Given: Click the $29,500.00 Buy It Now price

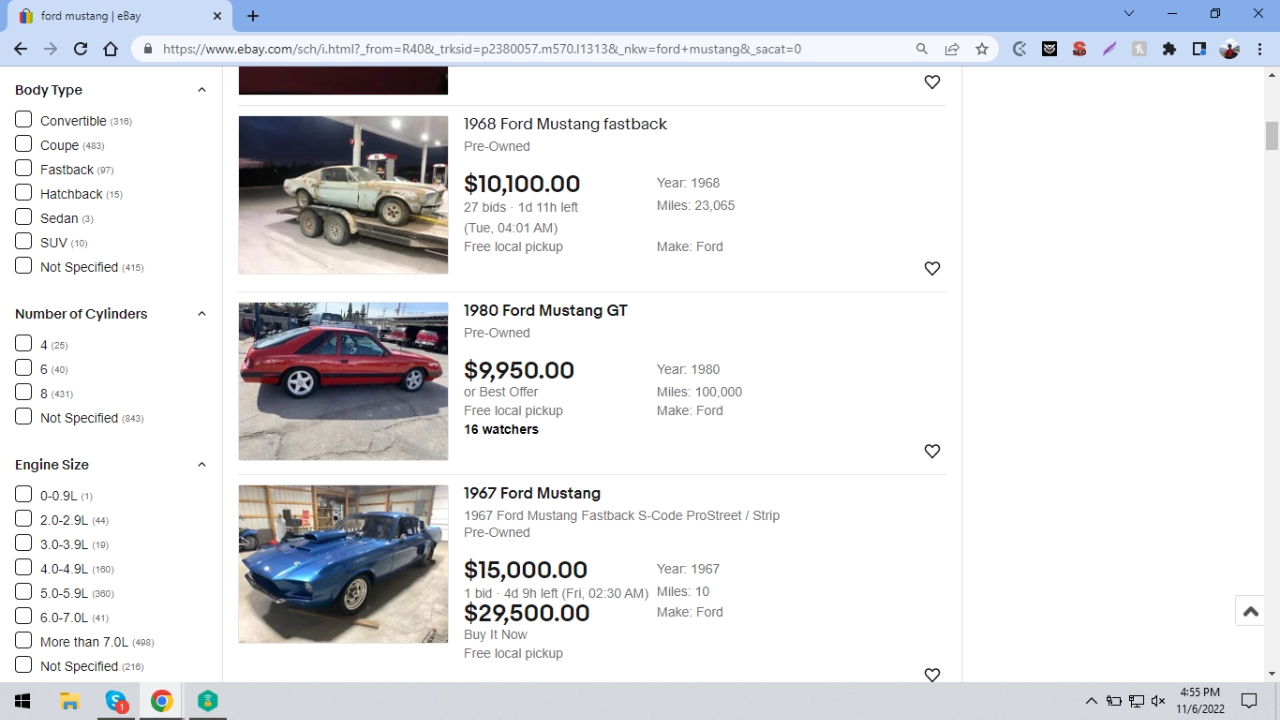Looking at the screenshot, I should [x=527, y=613].
